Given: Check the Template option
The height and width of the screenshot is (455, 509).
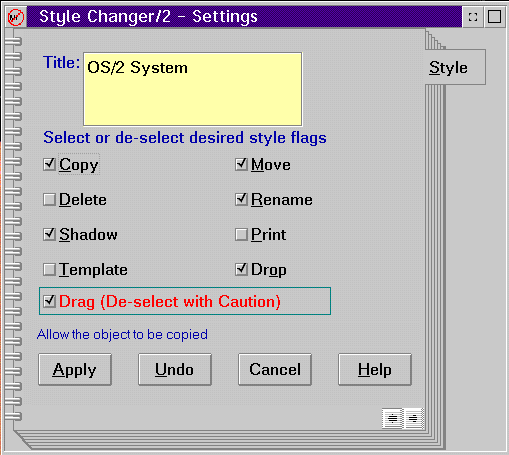Looking at the screenshot, I should click(49, 270).
